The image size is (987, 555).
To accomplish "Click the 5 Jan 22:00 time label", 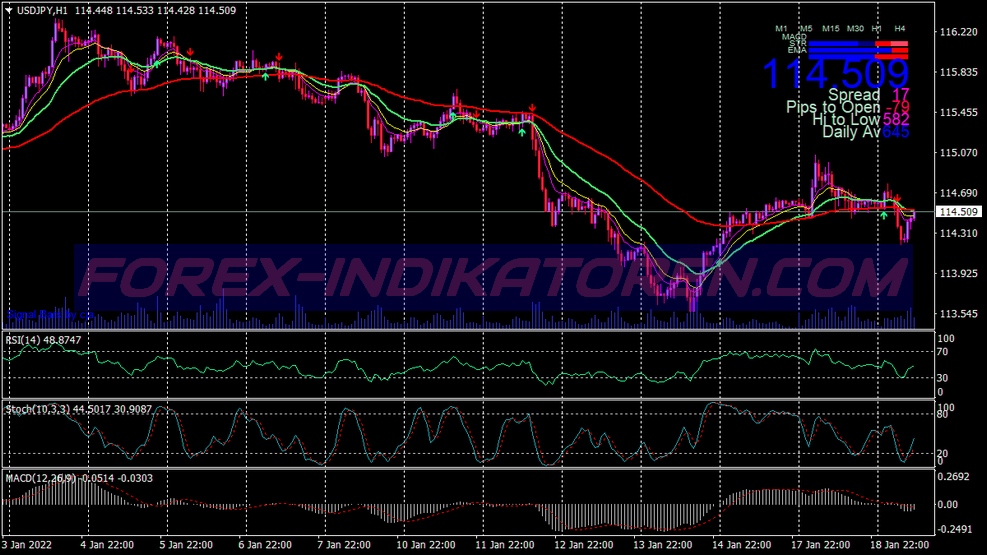I will click(x=186, y=545).
